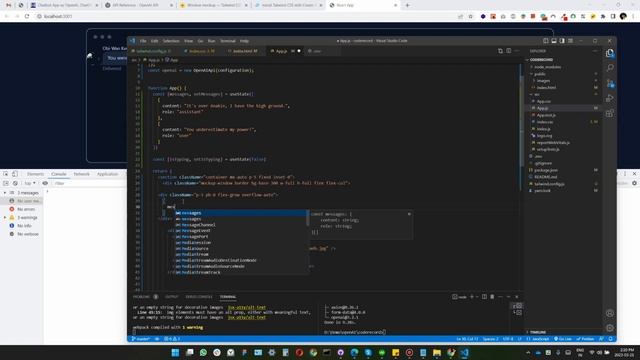Open the Edit menu in VS Code
This screenshot has width=640, height=360.
click(x=154, y=41)
